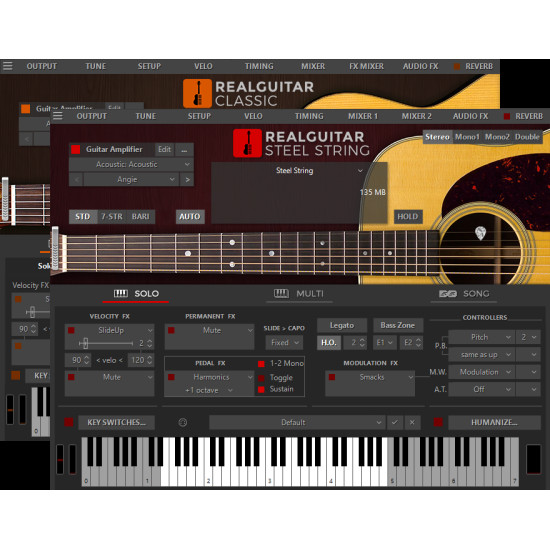Open Audio FX tab in Steel String
Screen dimensions: 550x550
tap(470, 116)
